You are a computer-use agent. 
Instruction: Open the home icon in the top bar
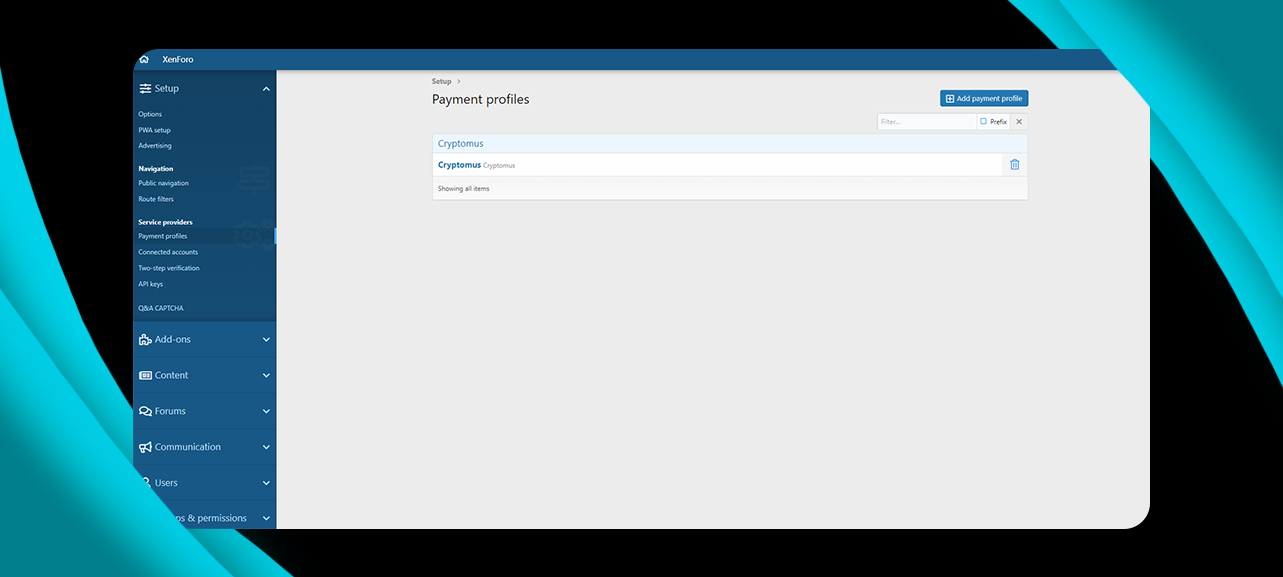[144, 60]
